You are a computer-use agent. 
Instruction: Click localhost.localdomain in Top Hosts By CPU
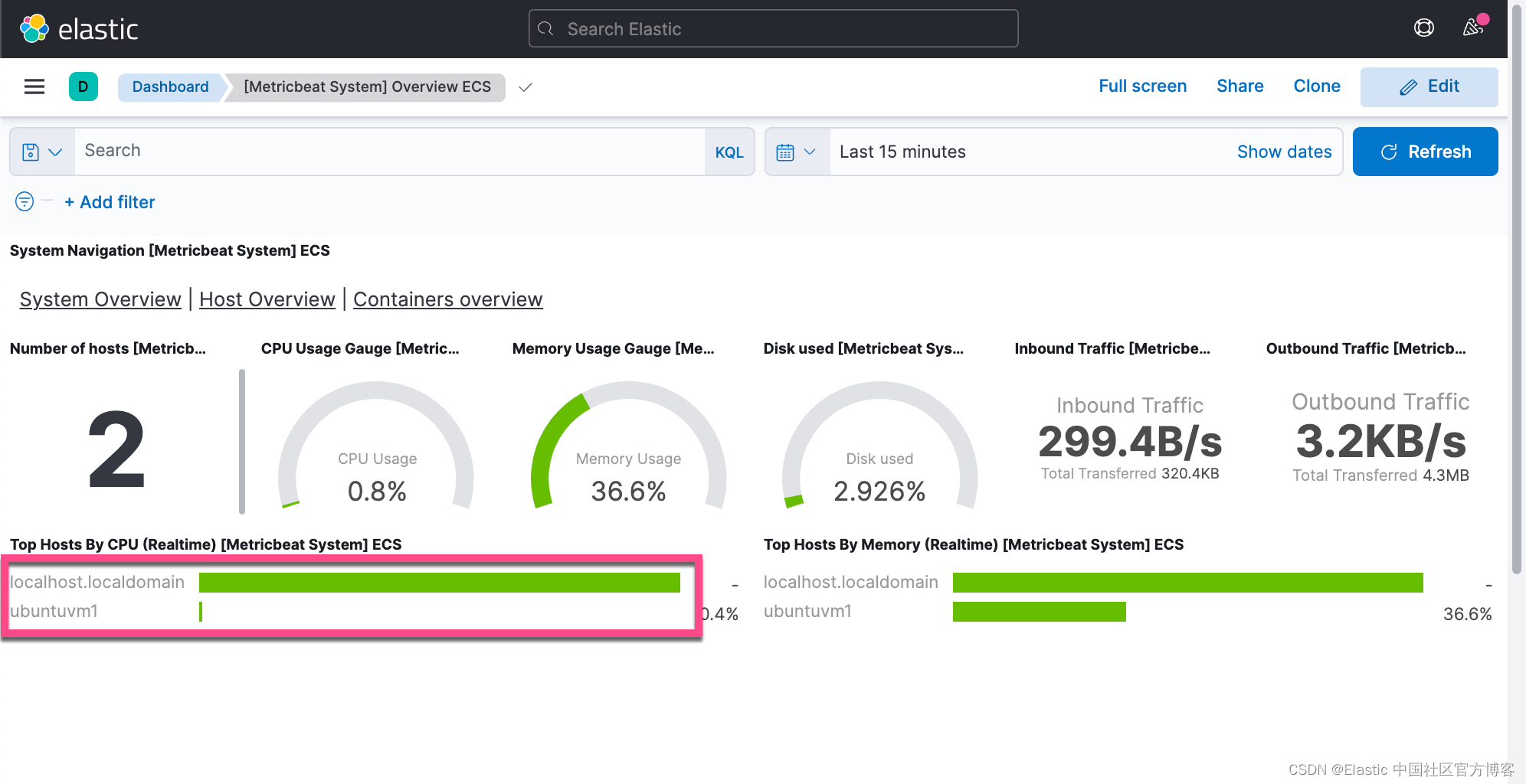coord(97,582)
